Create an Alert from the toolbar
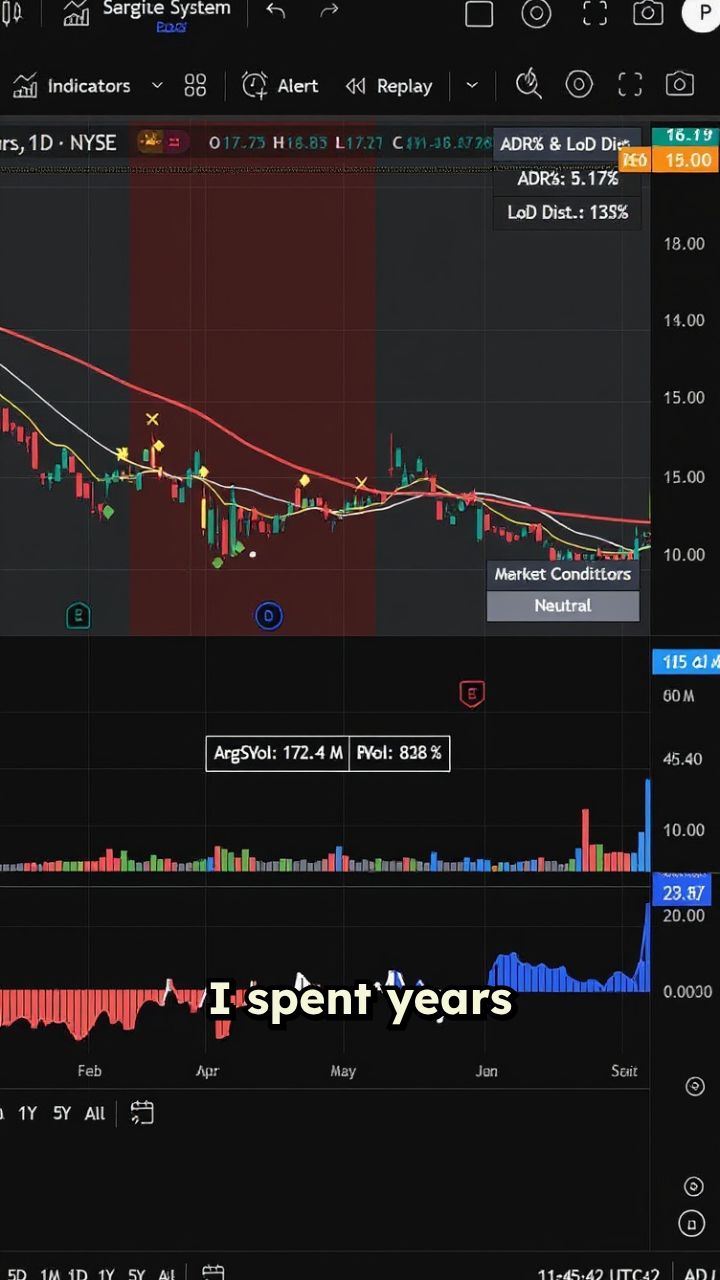720x1280 pixels. [281, 86]
